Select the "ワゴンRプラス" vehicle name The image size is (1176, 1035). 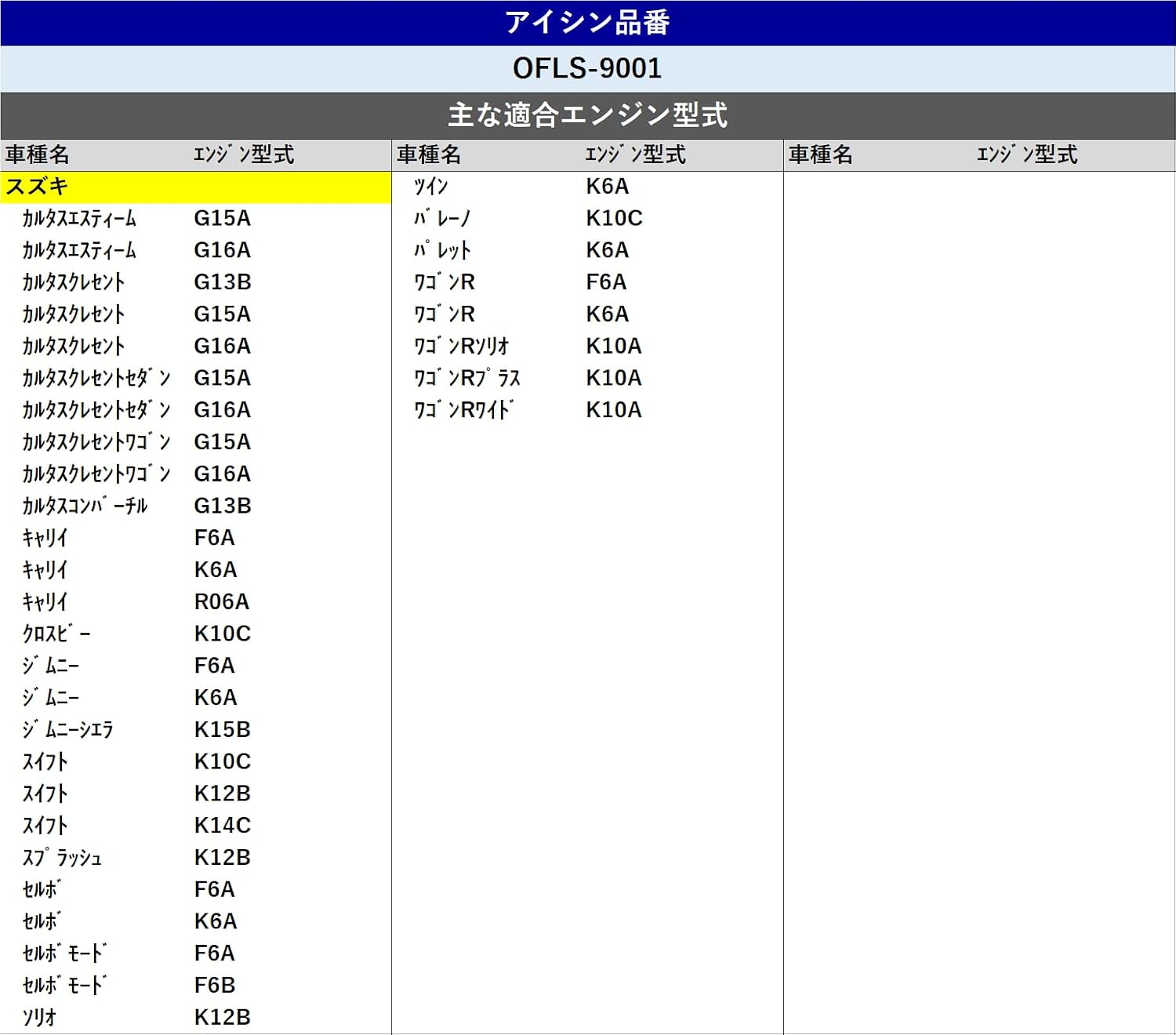pyautogui.click(x=467, y=378)
